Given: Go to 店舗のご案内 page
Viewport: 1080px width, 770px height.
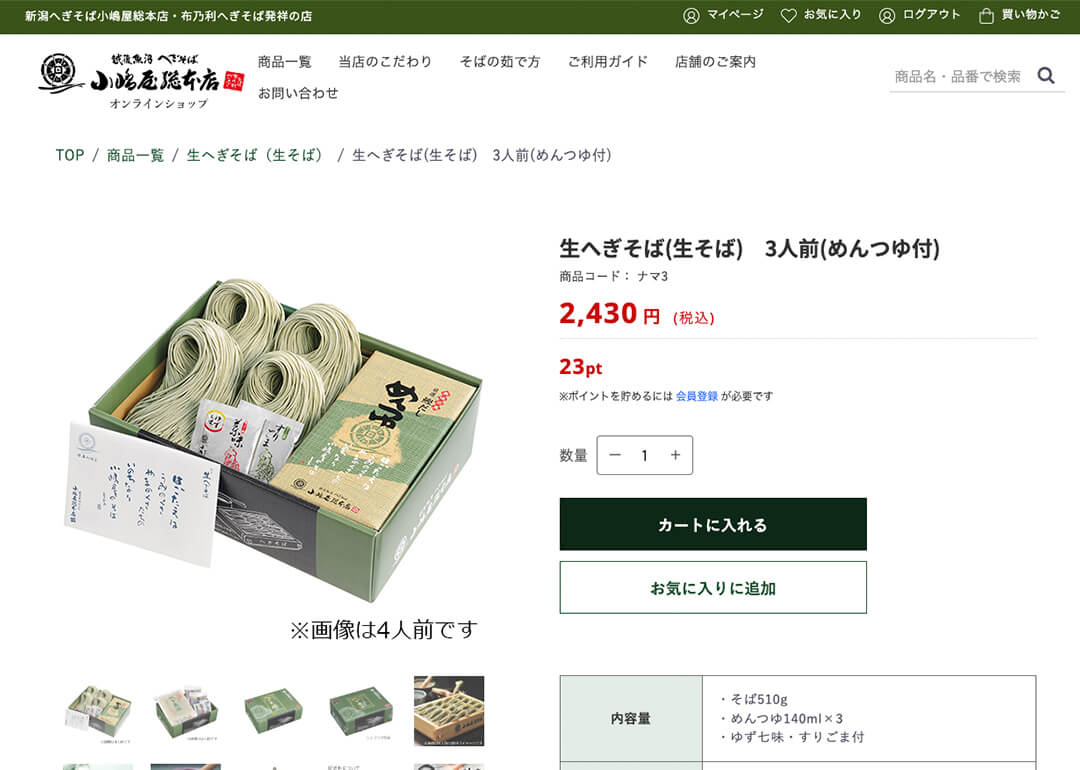Looking at the screenshot, I should (715, 62).
